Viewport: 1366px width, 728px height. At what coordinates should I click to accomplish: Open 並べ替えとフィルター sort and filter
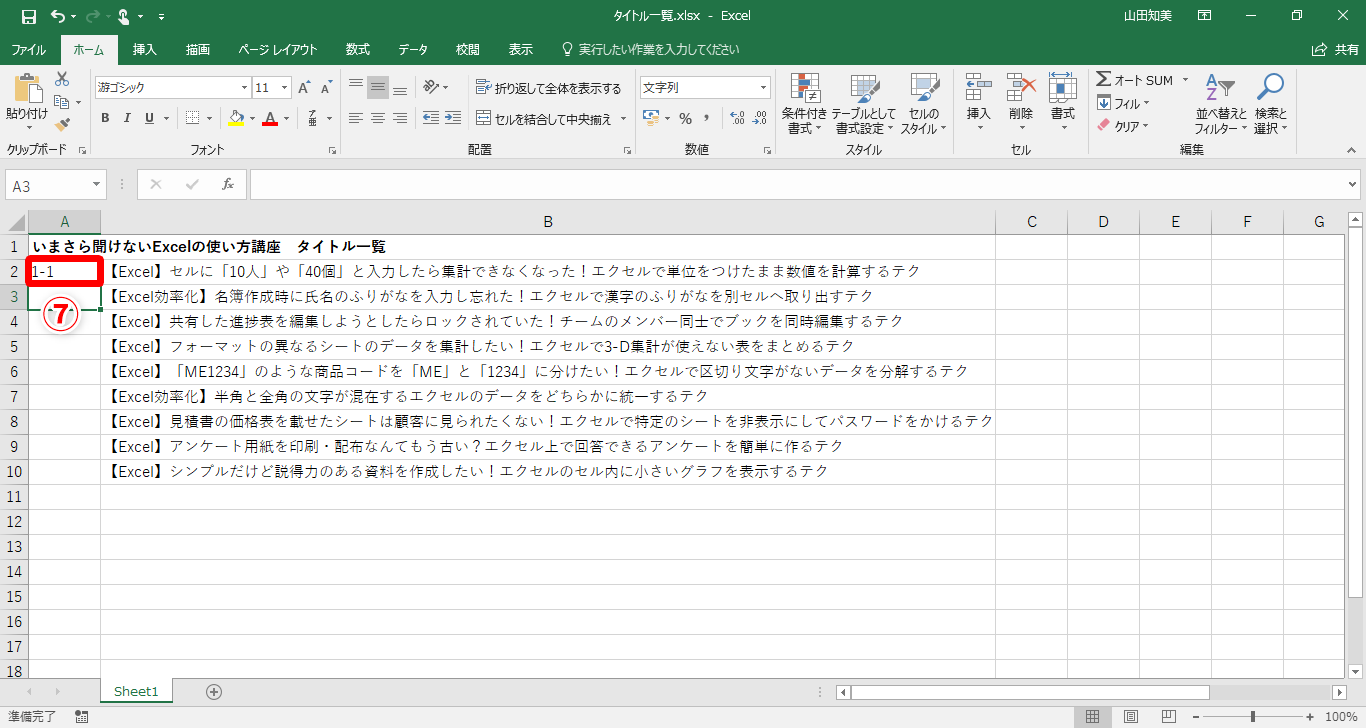1220,104
